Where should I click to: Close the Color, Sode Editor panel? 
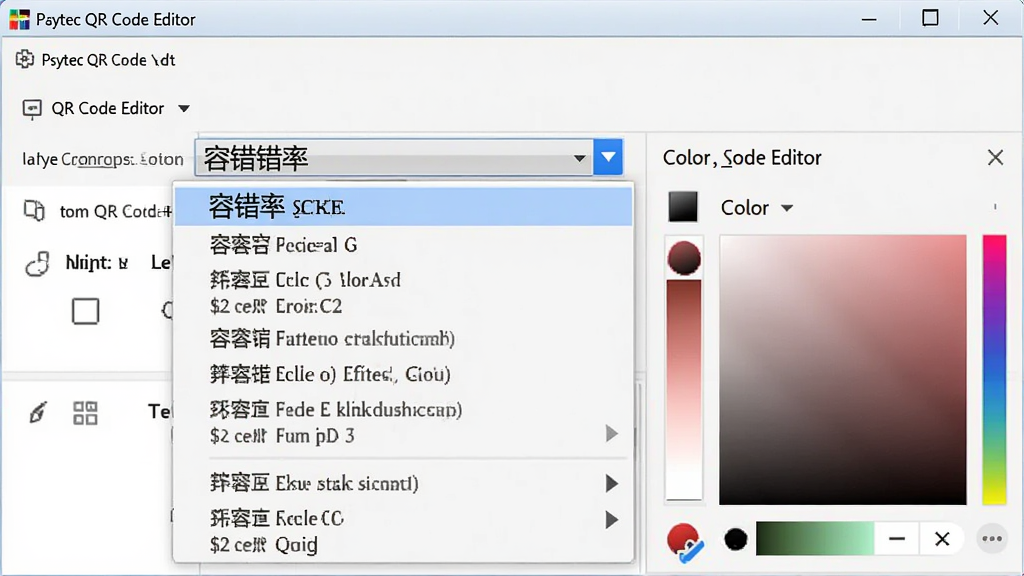point(995,157)
